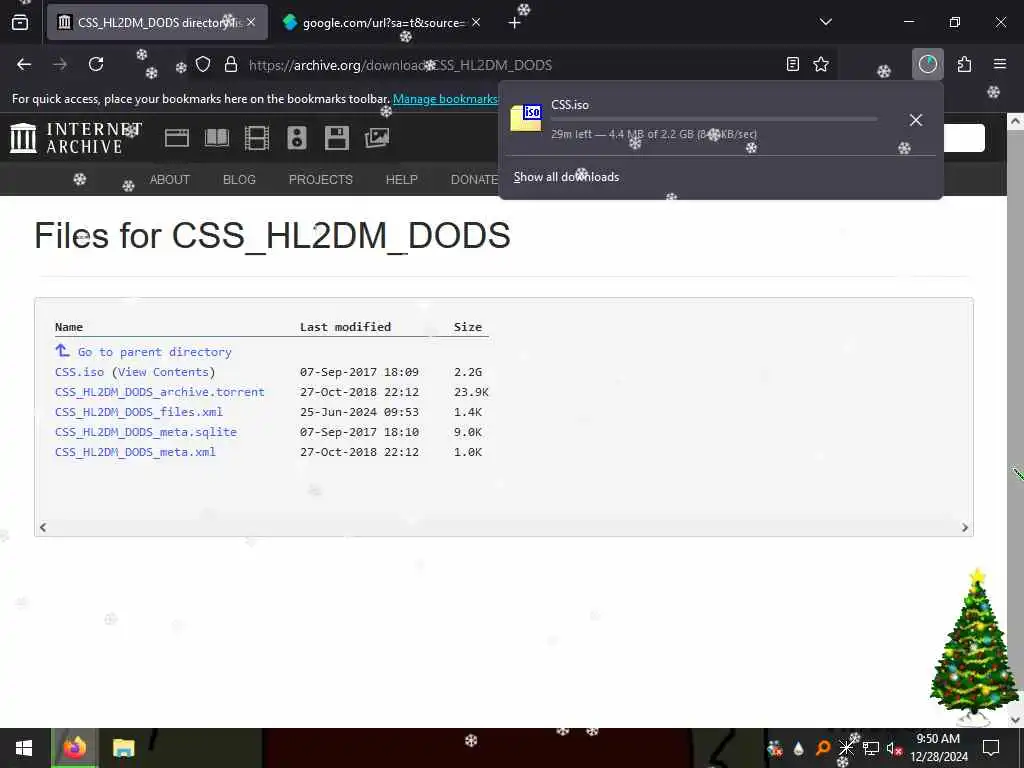Viewport: 1024px width, 768px height.
Task: Open notification center icon
Action: coord(991,748)
